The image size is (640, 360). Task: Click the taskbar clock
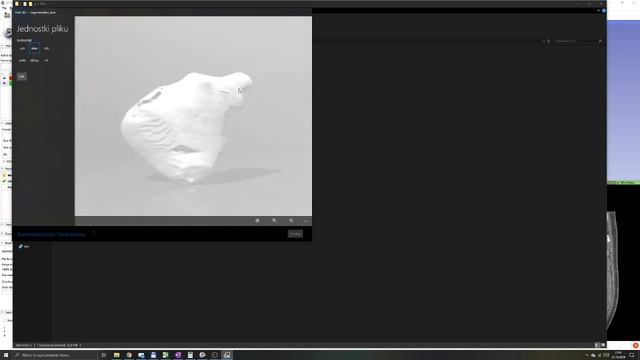point(618,355)
